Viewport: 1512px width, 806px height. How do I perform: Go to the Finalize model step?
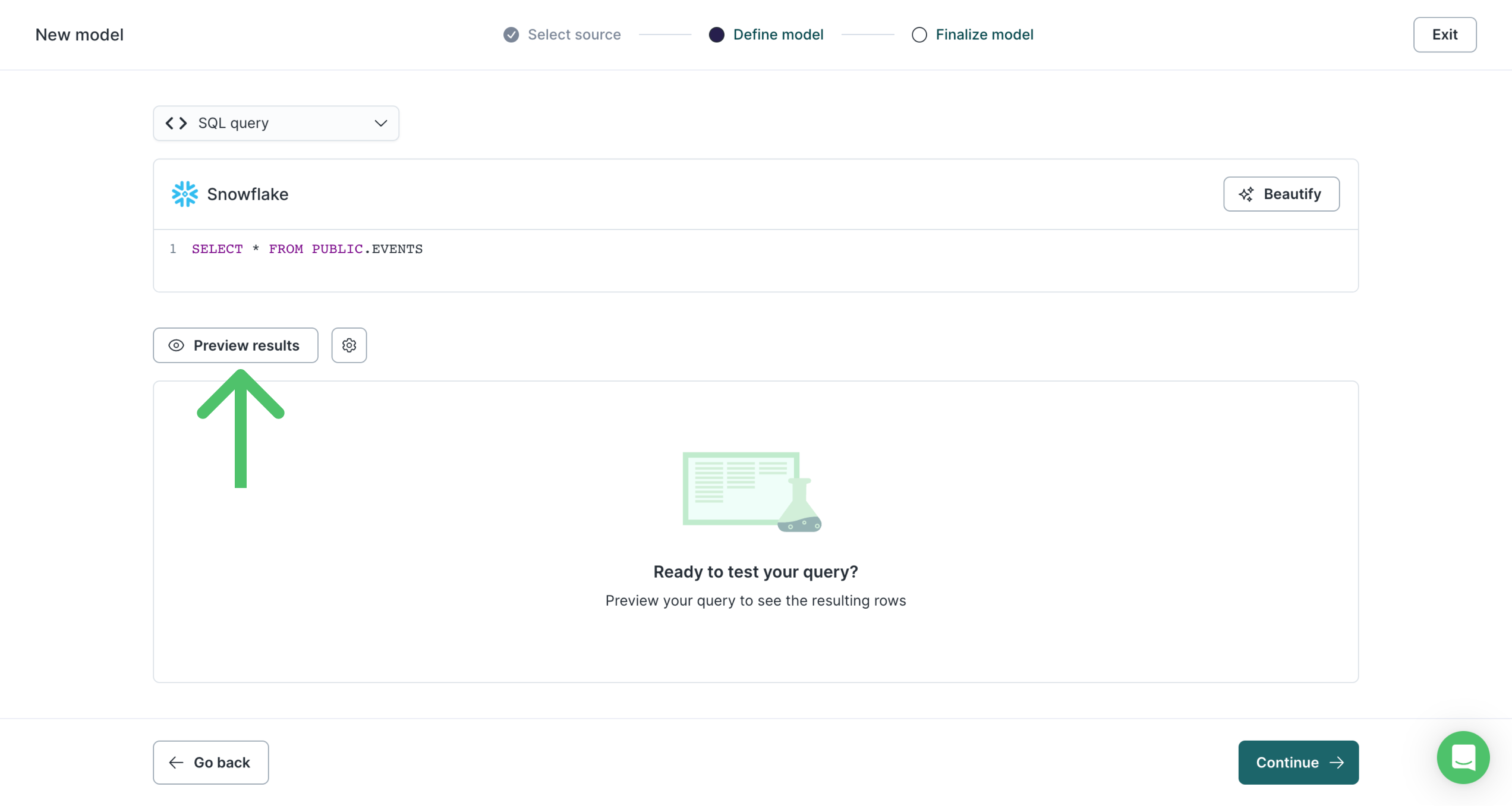972,34
